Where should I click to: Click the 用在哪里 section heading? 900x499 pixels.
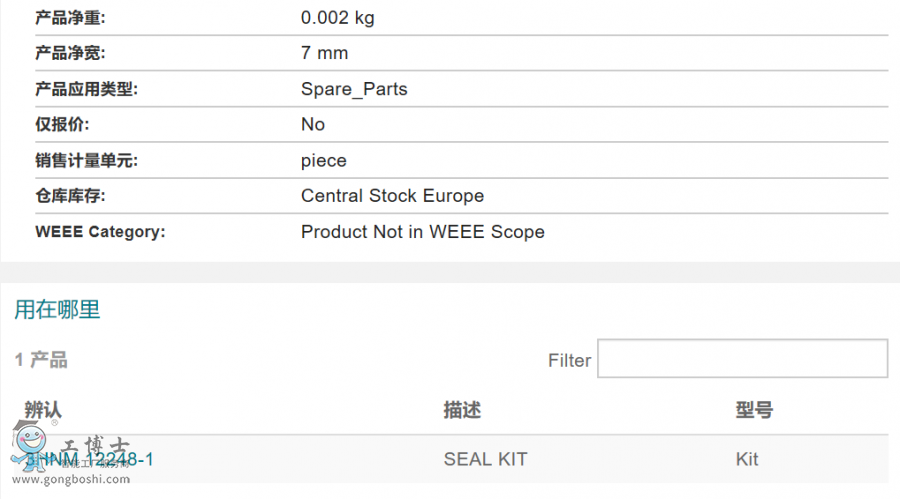(x=57, y=310)
